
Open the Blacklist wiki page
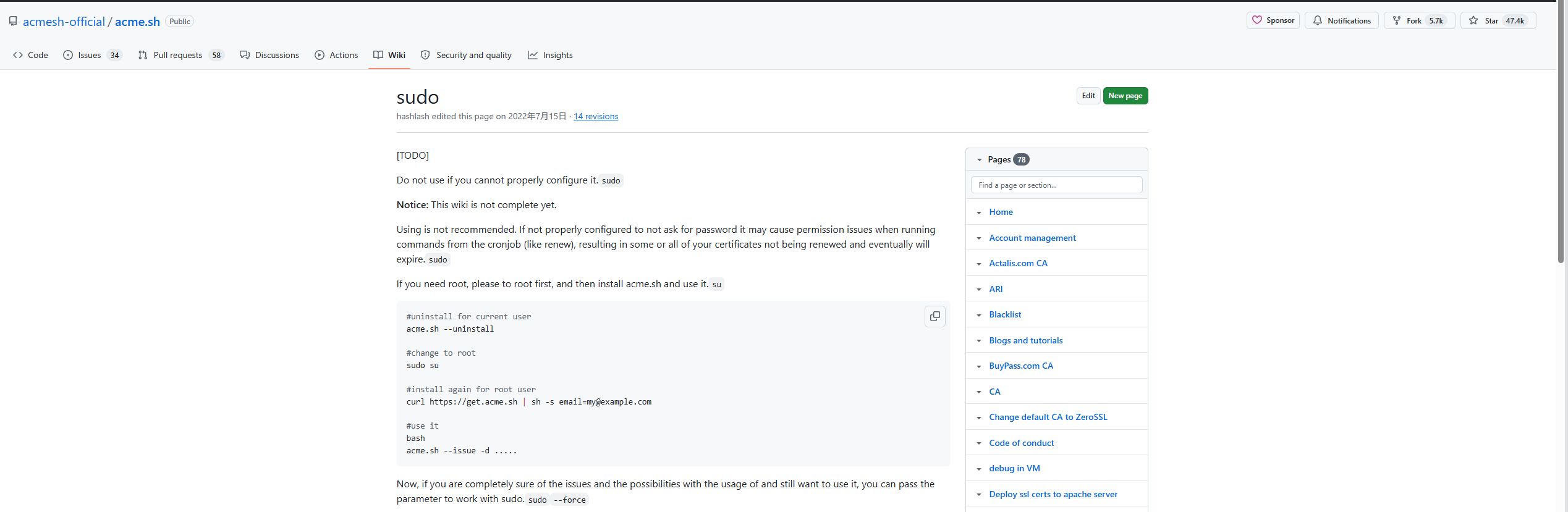1005,314
